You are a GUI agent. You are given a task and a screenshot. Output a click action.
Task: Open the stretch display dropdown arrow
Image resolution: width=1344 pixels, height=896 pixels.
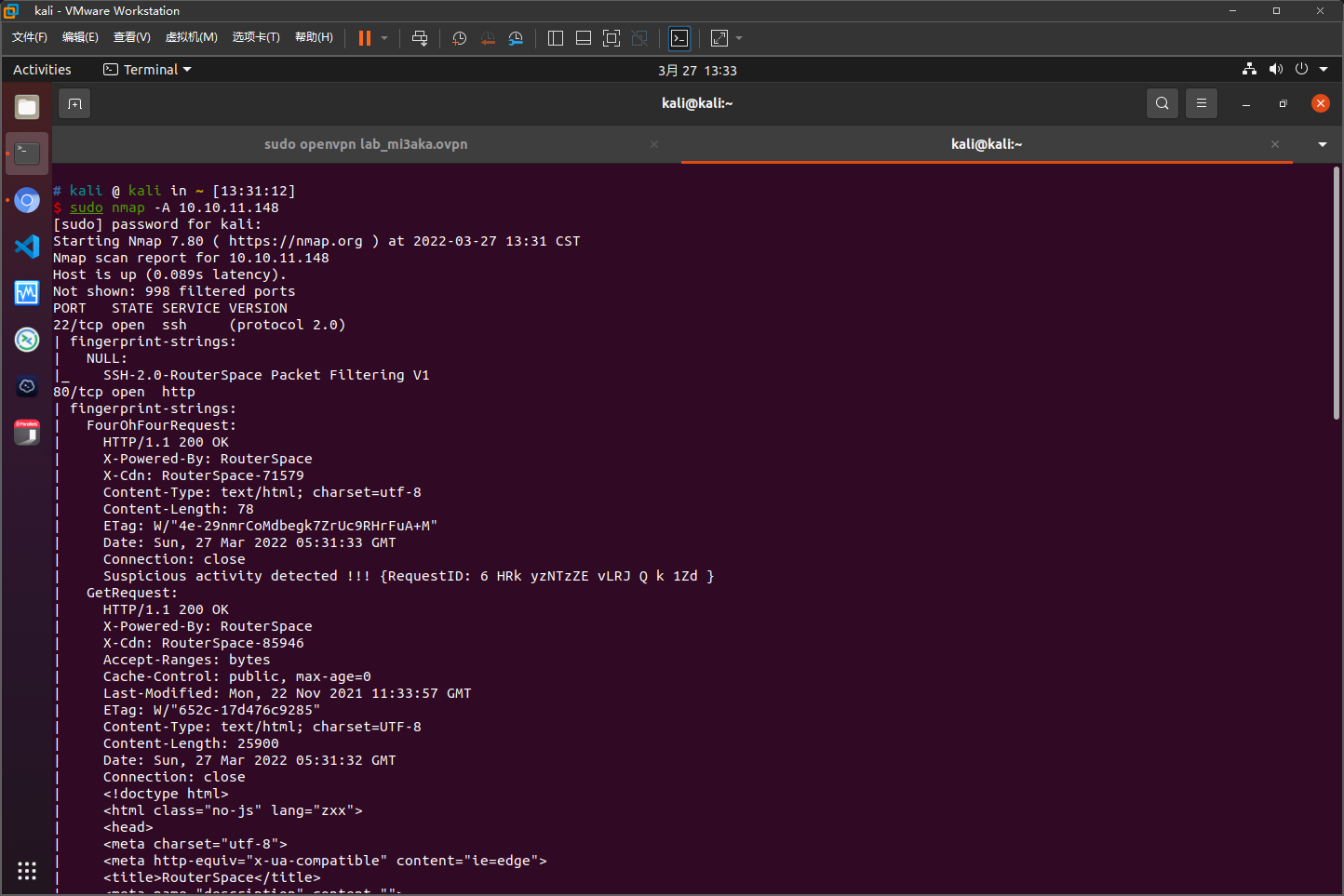(739, 38)
